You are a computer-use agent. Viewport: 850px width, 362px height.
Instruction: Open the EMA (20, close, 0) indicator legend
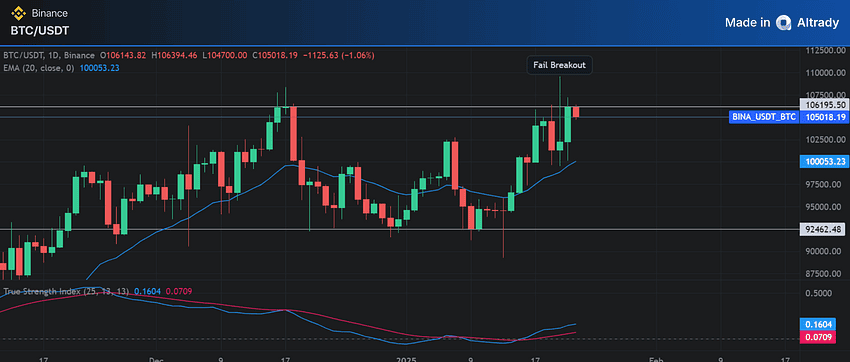click(40, 68)
